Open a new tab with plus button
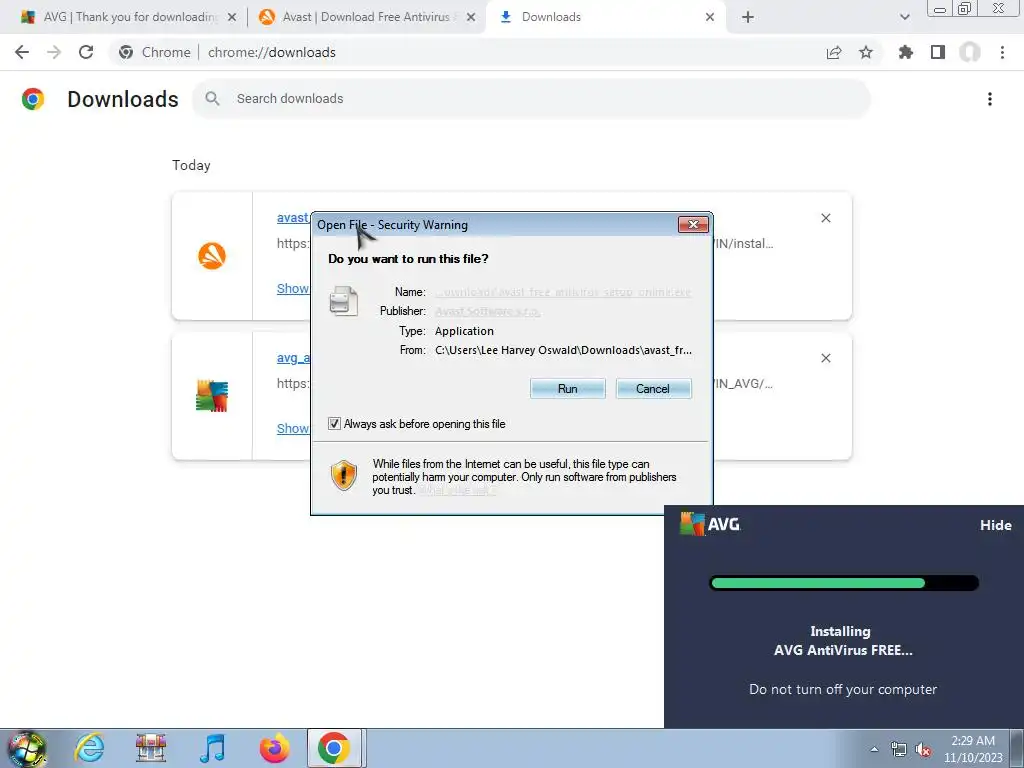The image size is (1024, 768). tap(748, 17)
